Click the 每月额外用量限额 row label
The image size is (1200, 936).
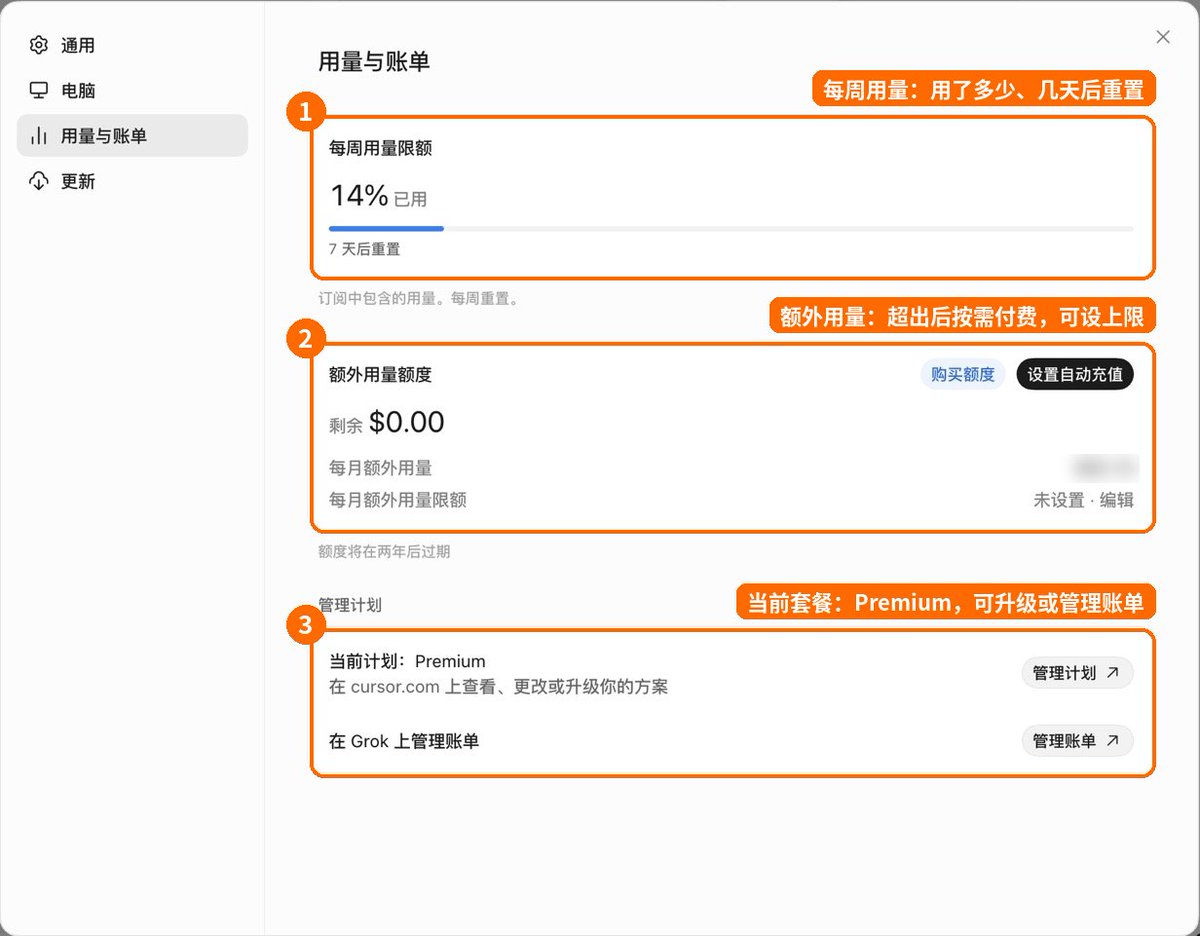397,500
